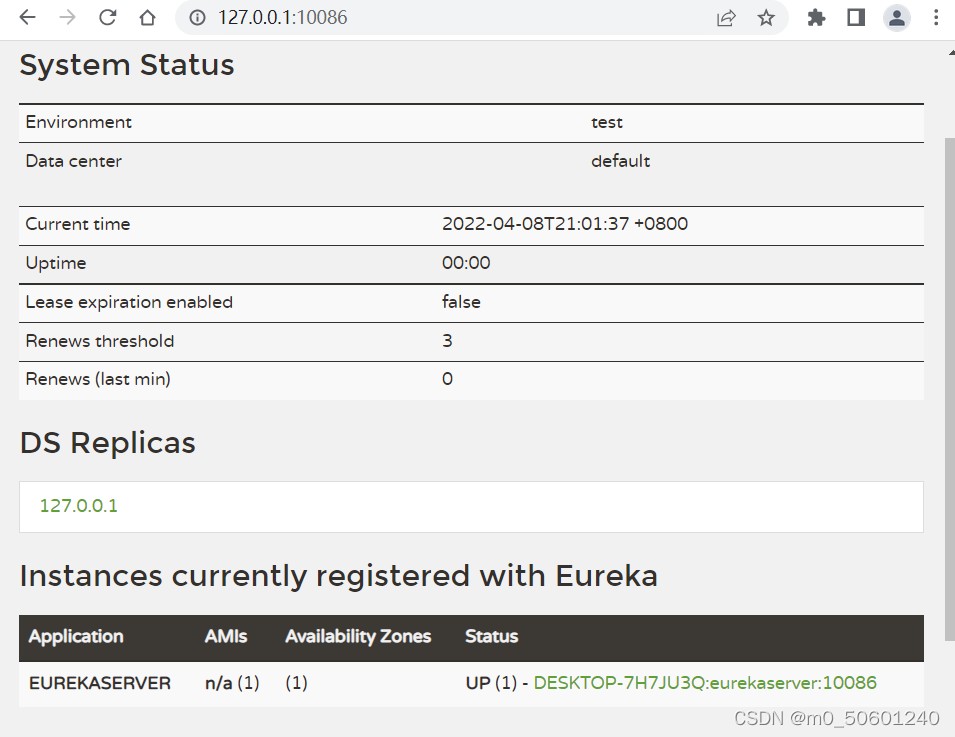
Task: Click the Application column header
Action: [76, 637]
